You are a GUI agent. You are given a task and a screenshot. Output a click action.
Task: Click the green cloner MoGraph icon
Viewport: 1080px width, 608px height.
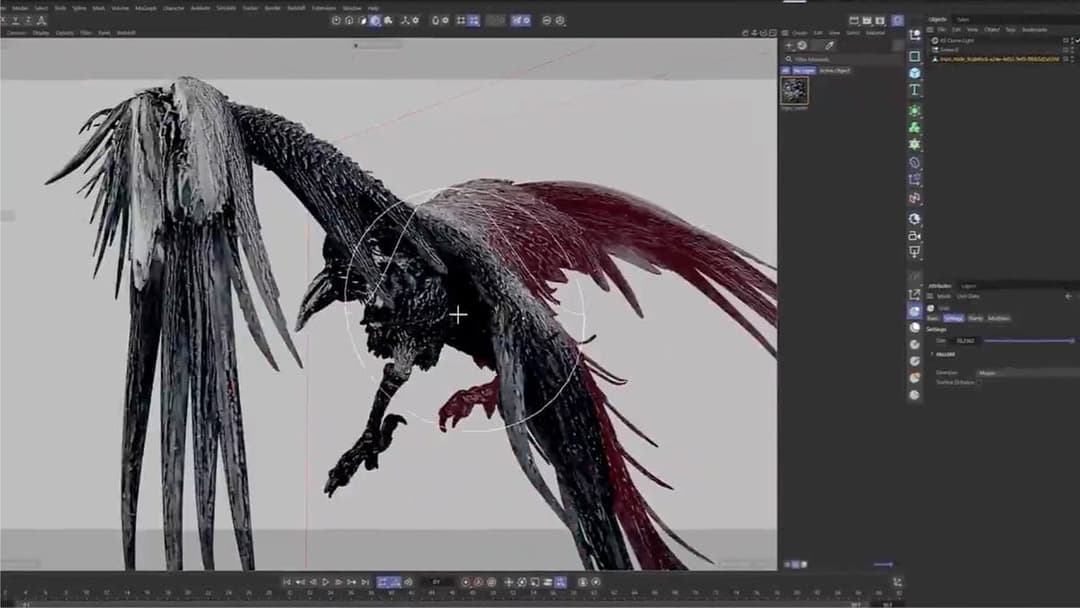915,127
